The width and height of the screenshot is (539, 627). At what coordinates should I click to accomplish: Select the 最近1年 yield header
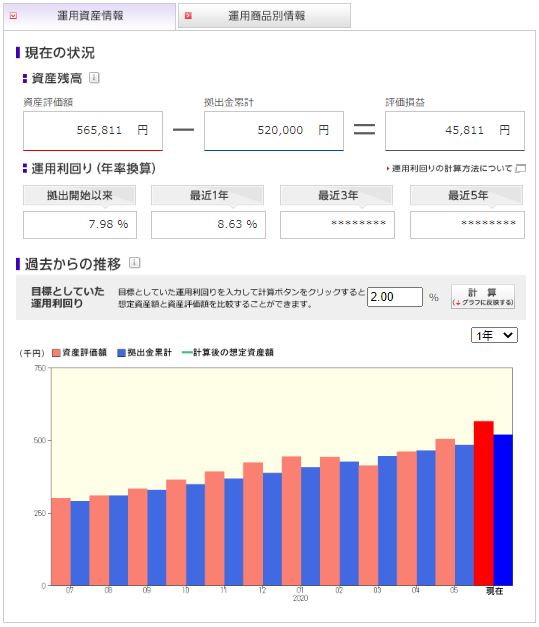tap(208, 196)
